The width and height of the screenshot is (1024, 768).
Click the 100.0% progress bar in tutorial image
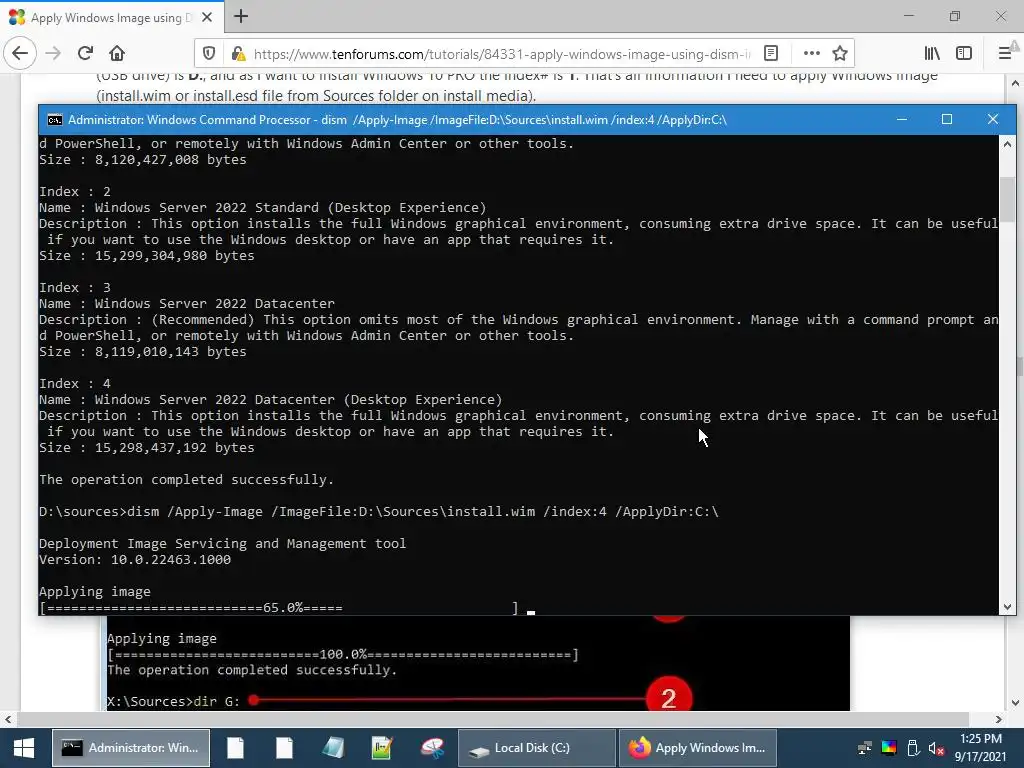(x=343, y=654)
